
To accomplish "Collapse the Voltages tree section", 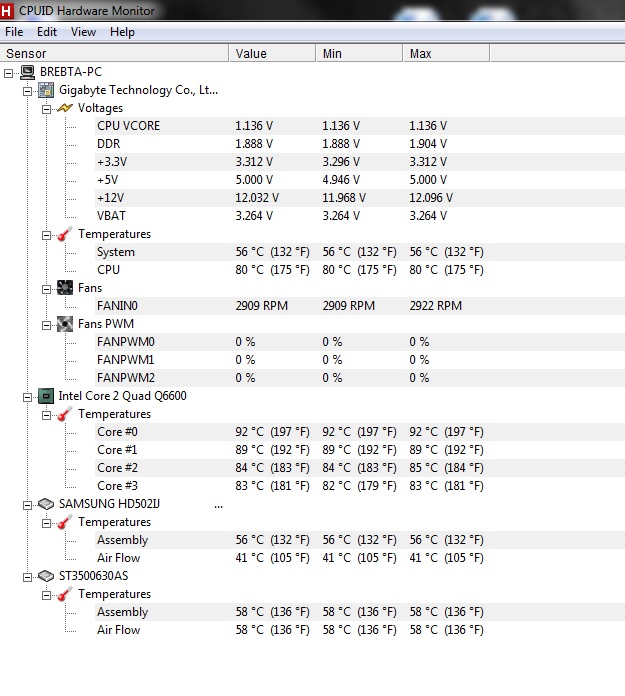I will (46, 109).
